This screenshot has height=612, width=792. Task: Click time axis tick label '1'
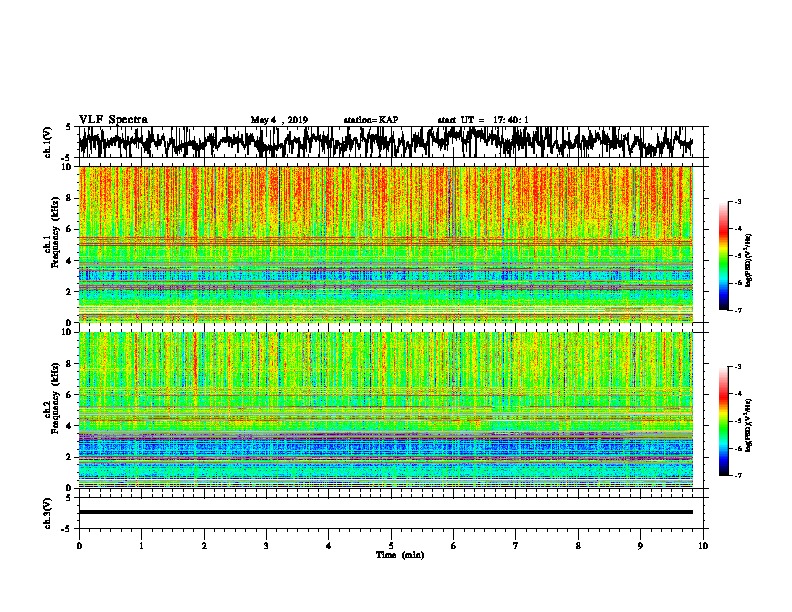[x=141, y=545]
